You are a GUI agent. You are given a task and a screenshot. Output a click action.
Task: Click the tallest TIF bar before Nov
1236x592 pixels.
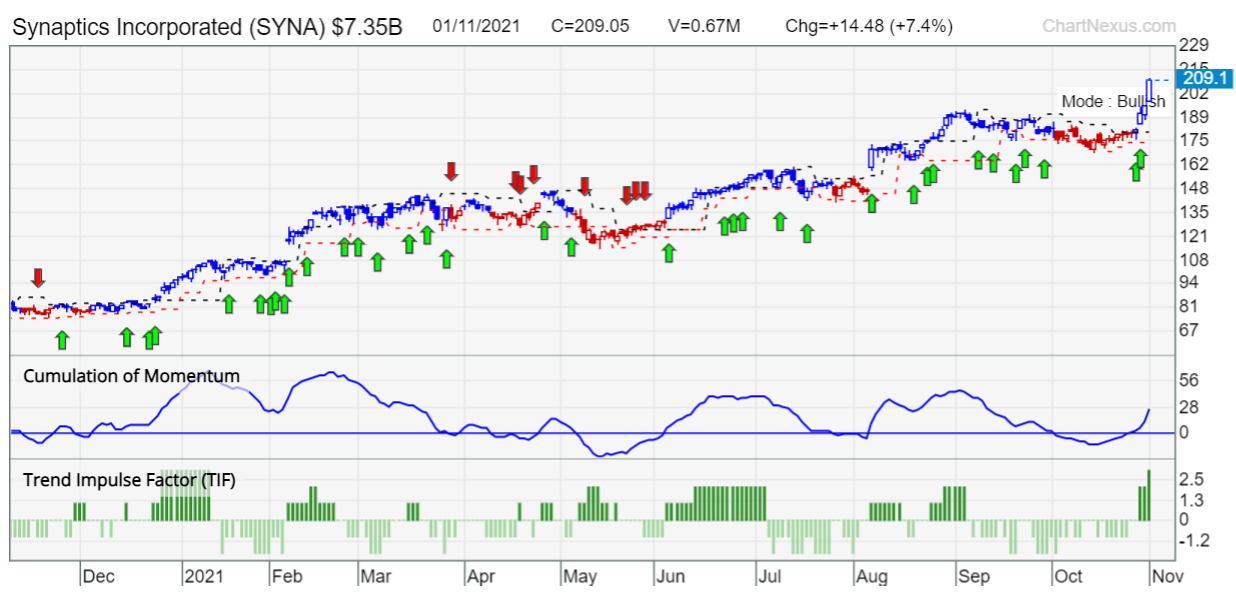(x=1149, y=494)
